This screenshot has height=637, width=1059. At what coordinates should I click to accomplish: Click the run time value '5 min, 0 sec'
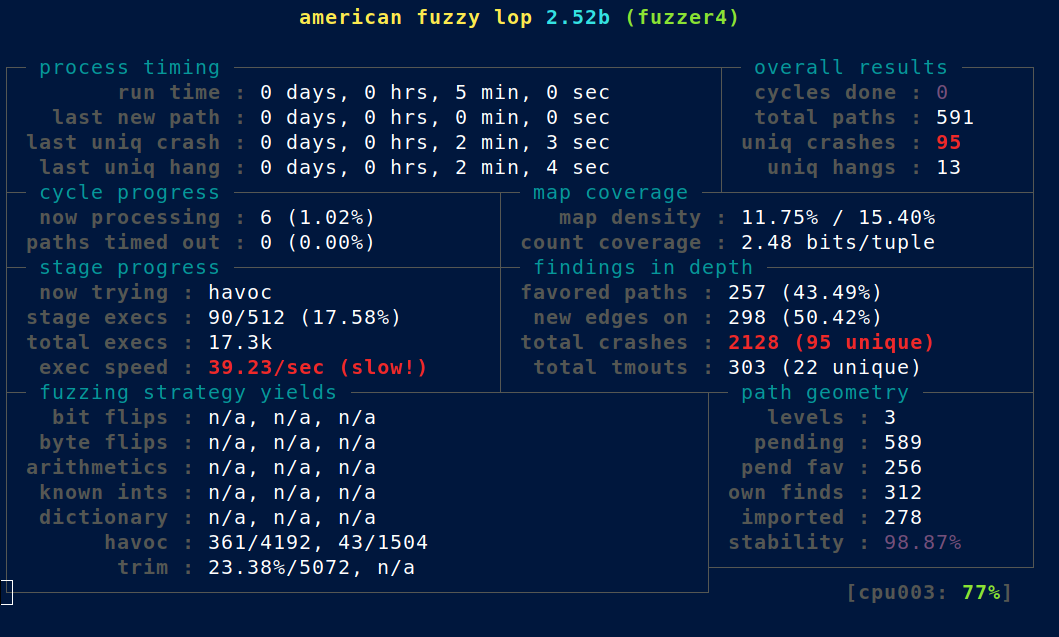(532, 93)
